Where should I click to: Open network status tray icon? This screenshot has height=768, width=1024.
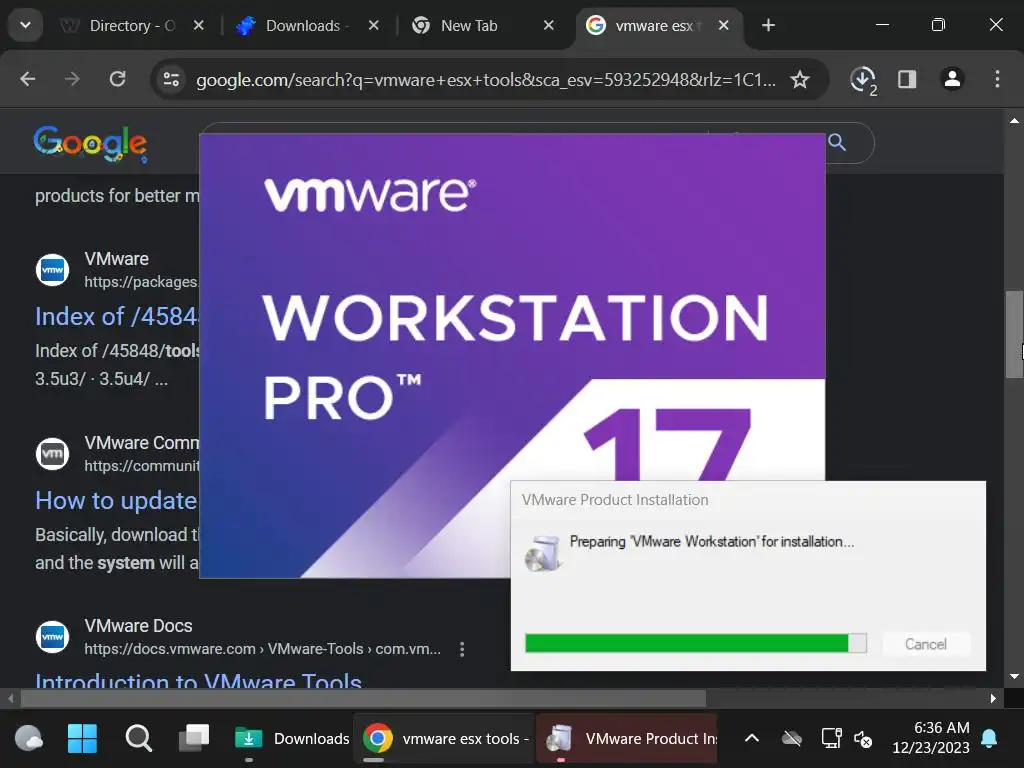[831, 739]
